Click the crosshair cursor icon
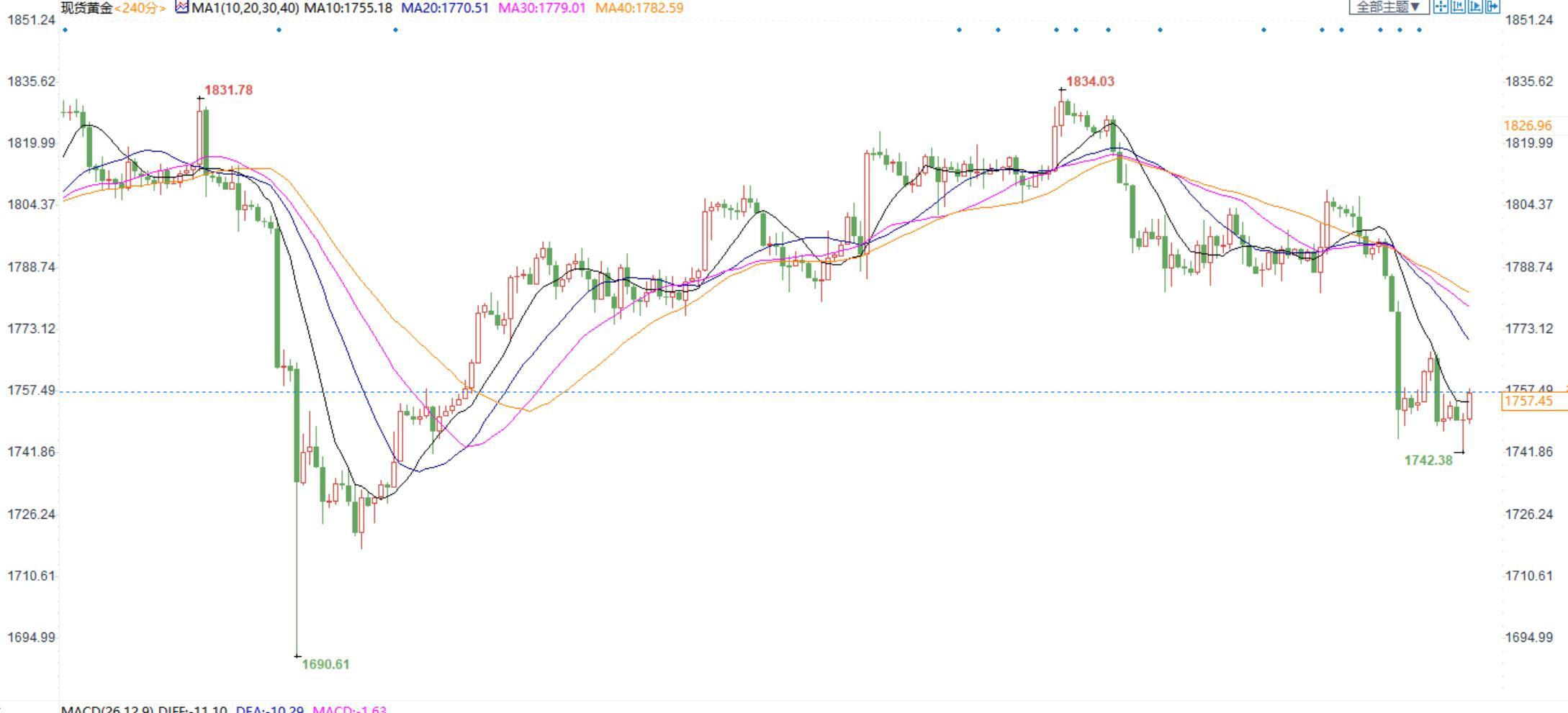The image size is (1568, 713). (1441, 7)
